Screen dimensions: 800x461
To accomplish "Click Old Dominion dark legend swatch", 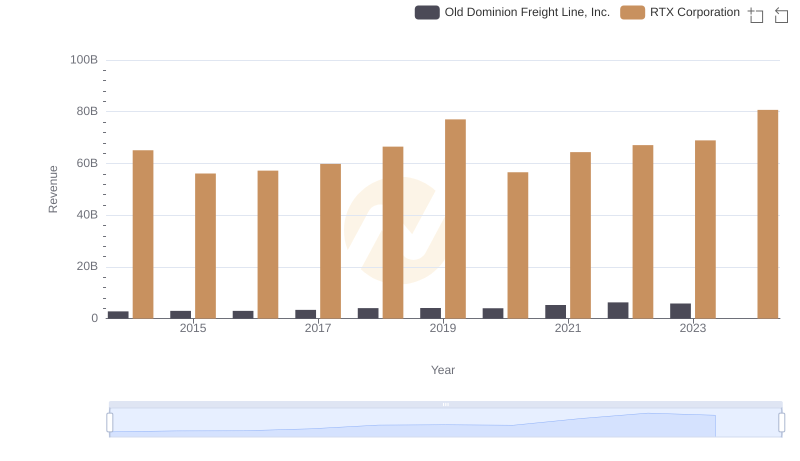I will (427, 12).
